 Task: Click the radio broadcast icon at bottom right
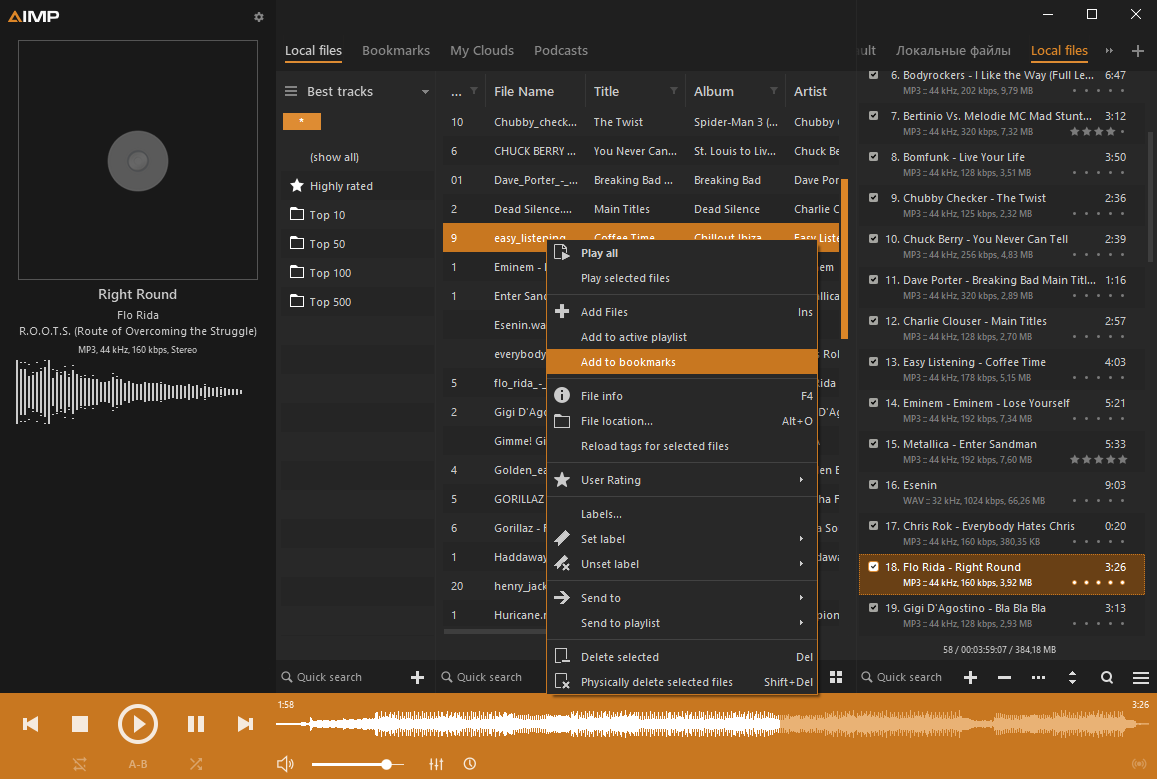[x=1139, y=764]
